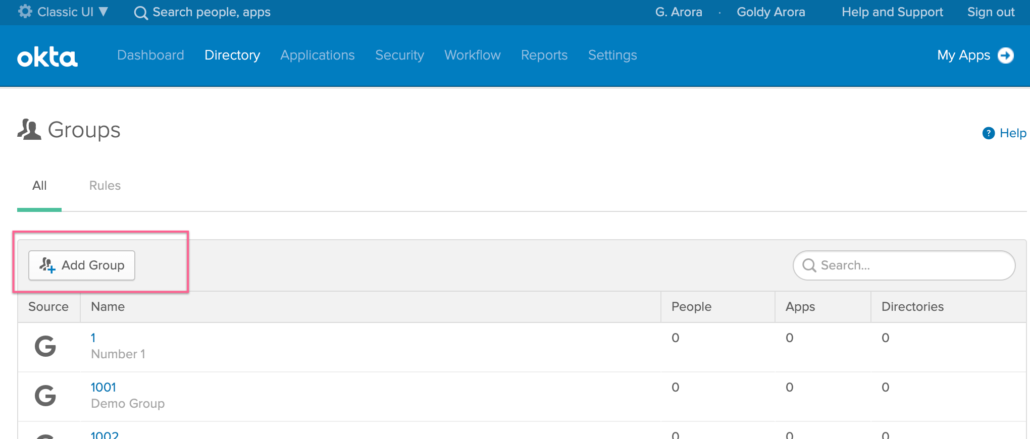Click the My Apps link
Image resolution: width=1030 pixels, height=439 pixels.
click(963, 55)
